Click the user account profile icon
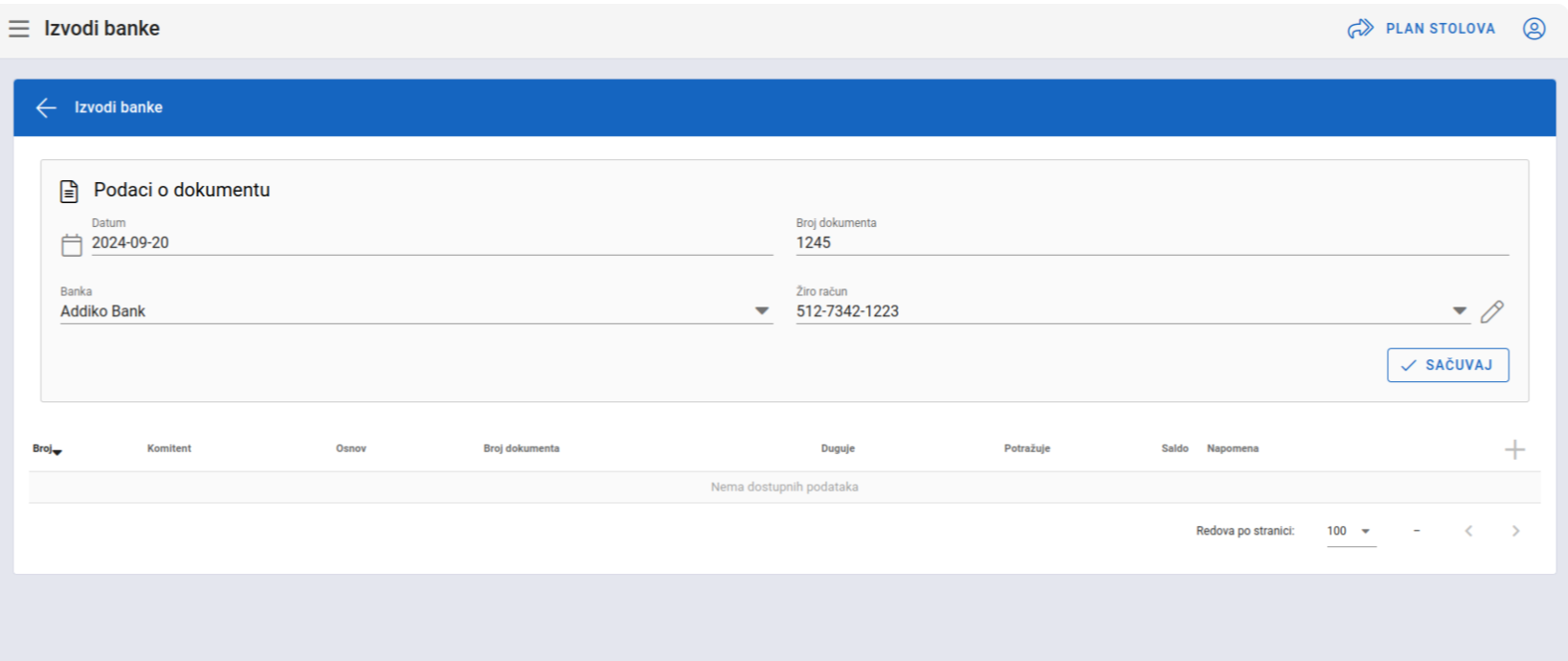The height and width of the screenshot is (661, 1568). pos(1534,29)
